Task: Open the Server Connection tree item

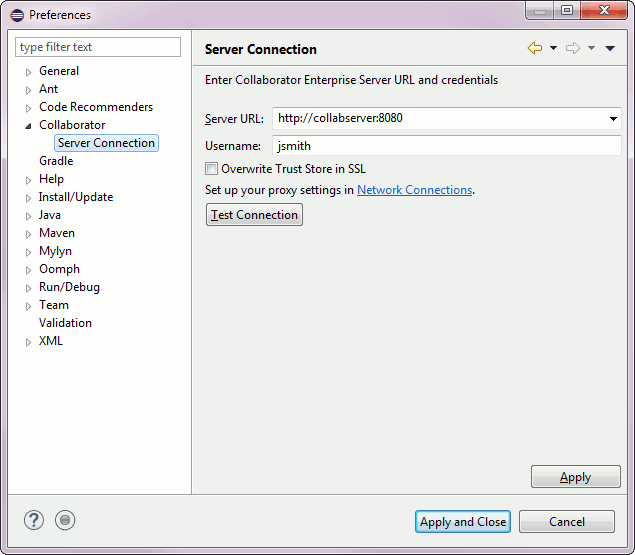Action: point(106,143)
